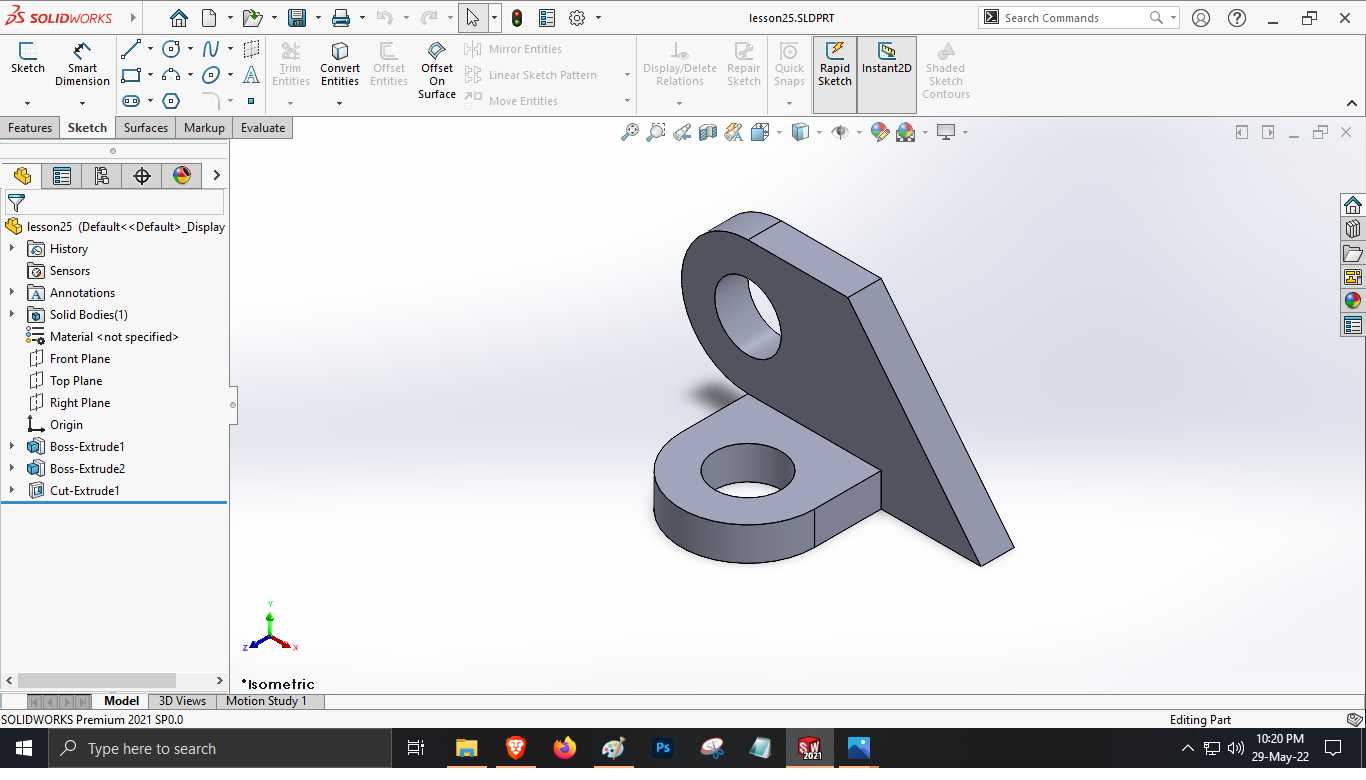Screen dimensions: 1366x780
Task: Select the Polygon sketch tool
Action: 171,101
